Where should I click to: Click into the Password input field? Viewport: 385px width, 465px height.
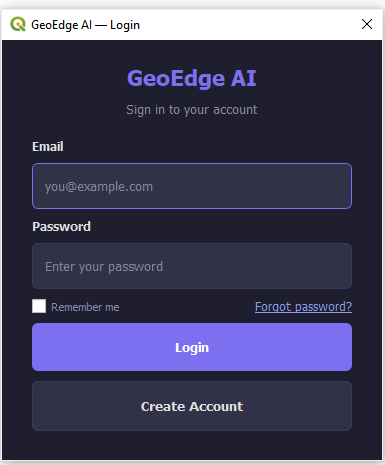pyautogui.click(x=192, y=266)
